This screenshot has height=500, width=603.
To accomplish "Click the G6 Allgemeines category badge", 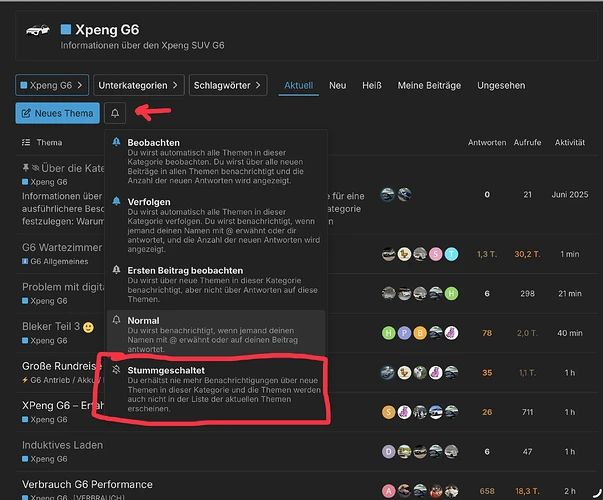I will coord(55,262).
